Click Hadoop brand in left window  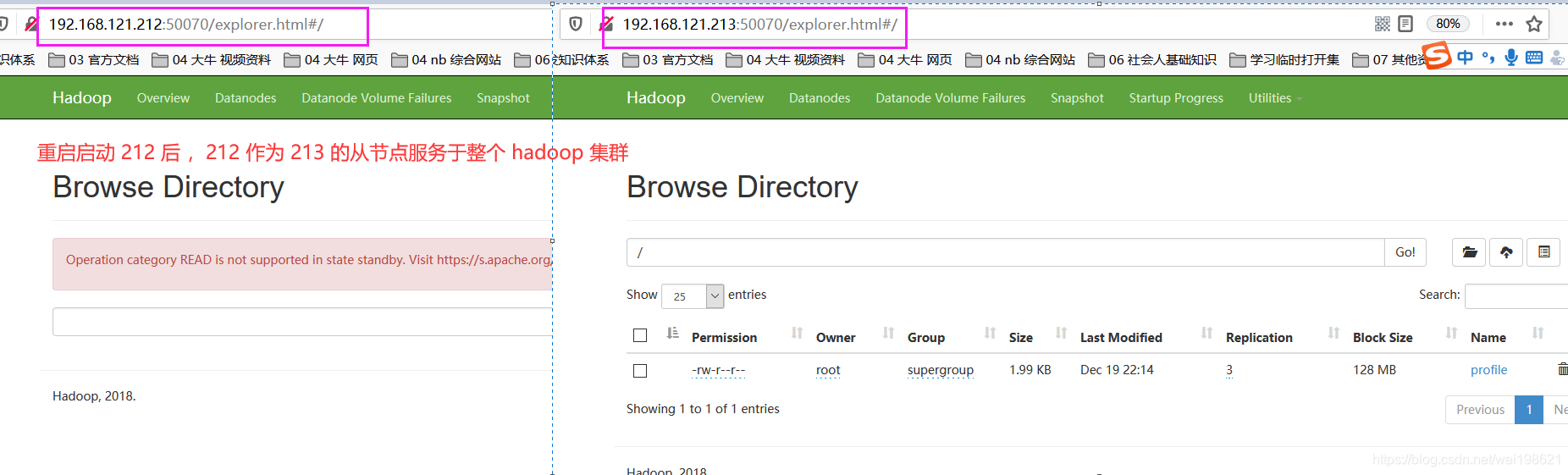point(82,98)
